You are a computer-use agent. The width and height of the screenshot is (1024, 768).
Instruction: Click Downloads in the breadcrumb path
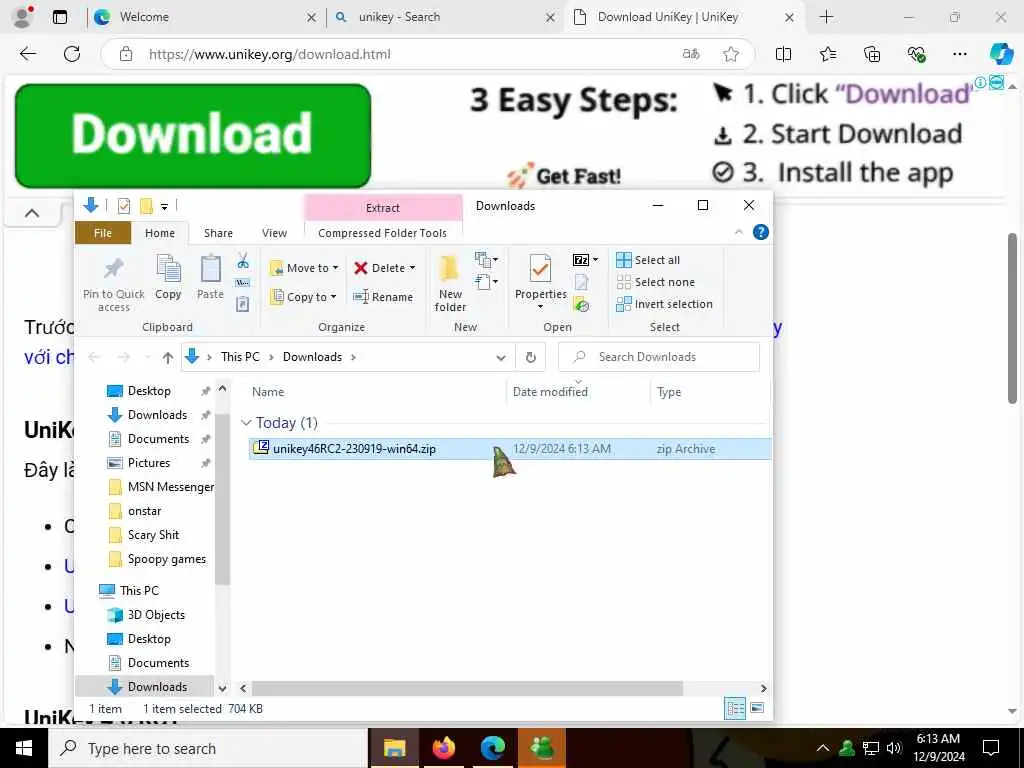tap(312, 357)
